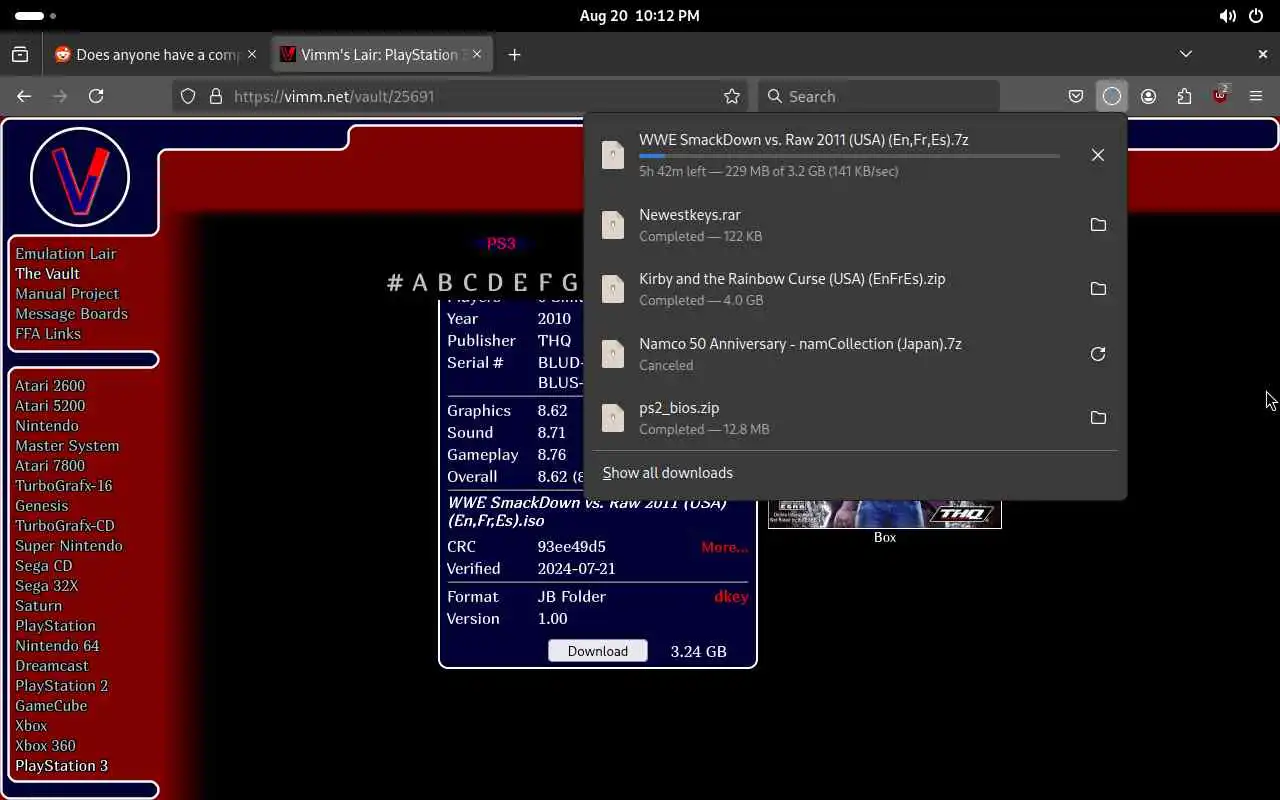
Task: Go back to previous page
Action: 24,96
